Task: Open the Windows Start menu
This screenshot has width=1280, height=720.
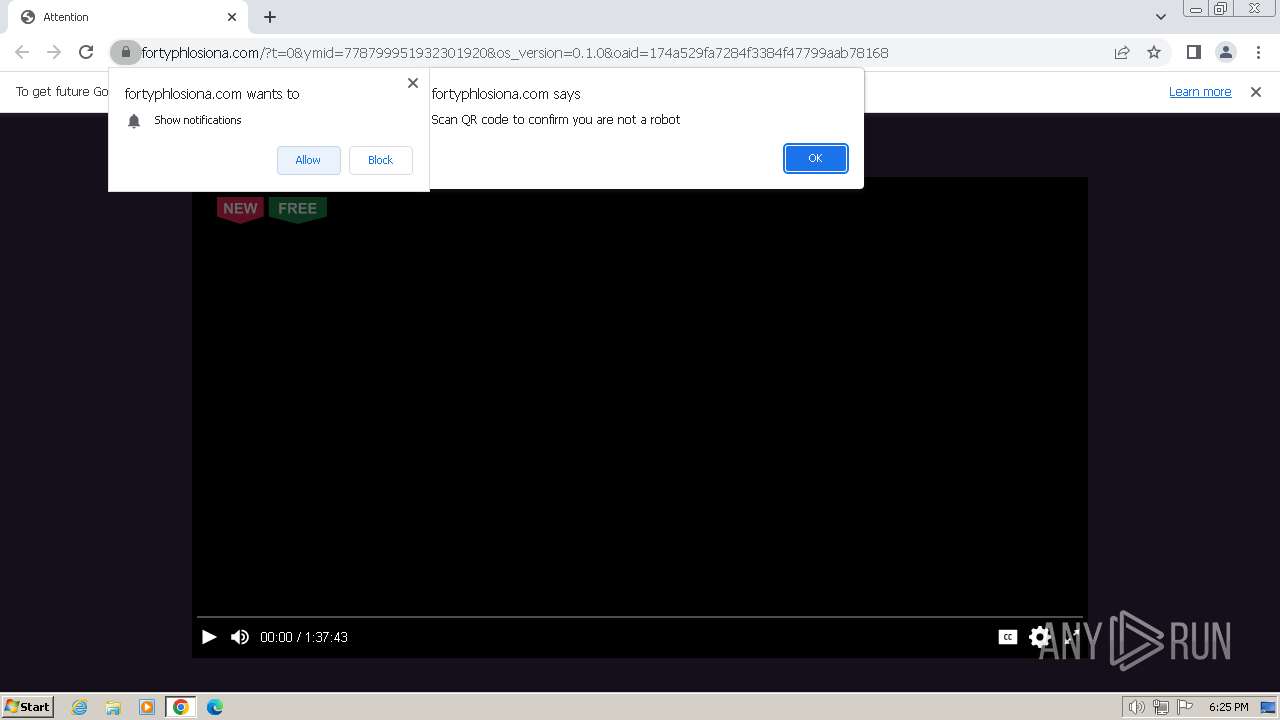Action: point(27,707)
